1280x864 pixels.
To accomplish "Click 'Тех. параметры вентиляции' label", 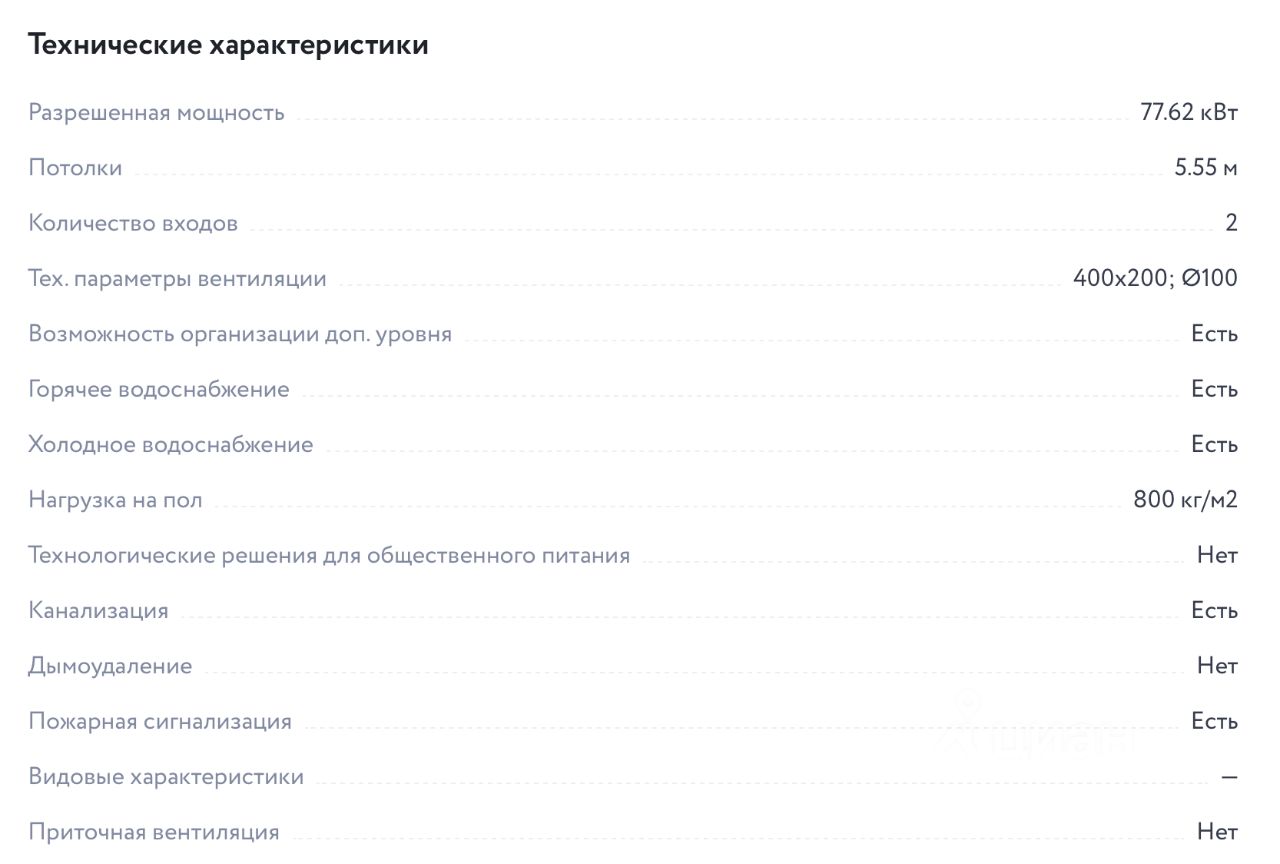I will [x=177, y=279].
